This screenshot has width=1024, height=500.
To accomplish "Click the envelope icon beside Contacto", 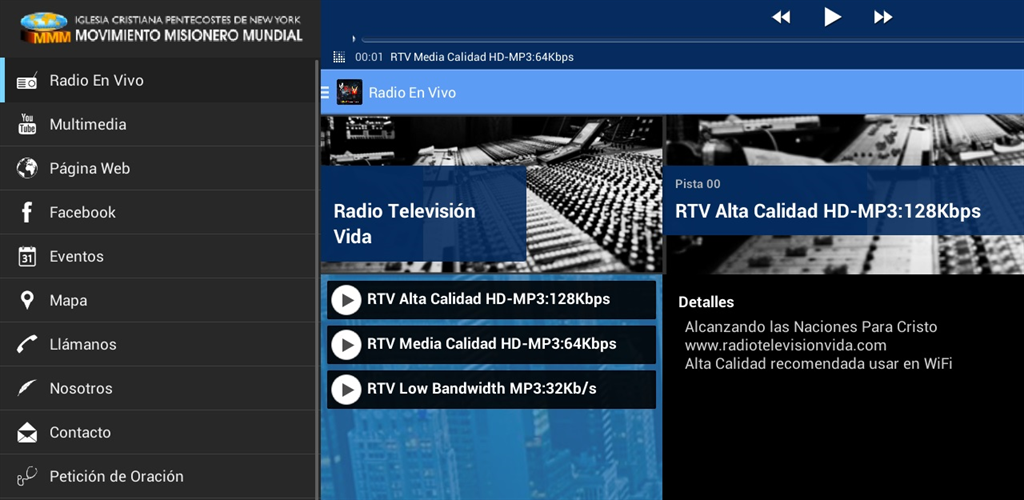I will coord(27,432).
